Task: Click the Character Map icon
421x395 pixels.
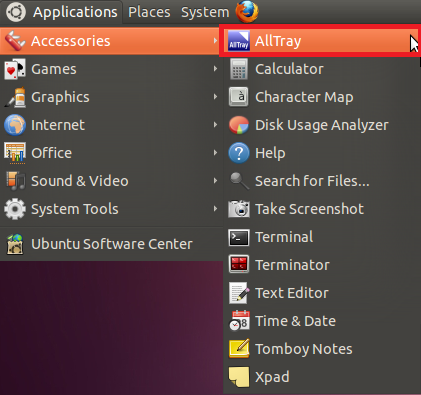Action: pos(239,97)
